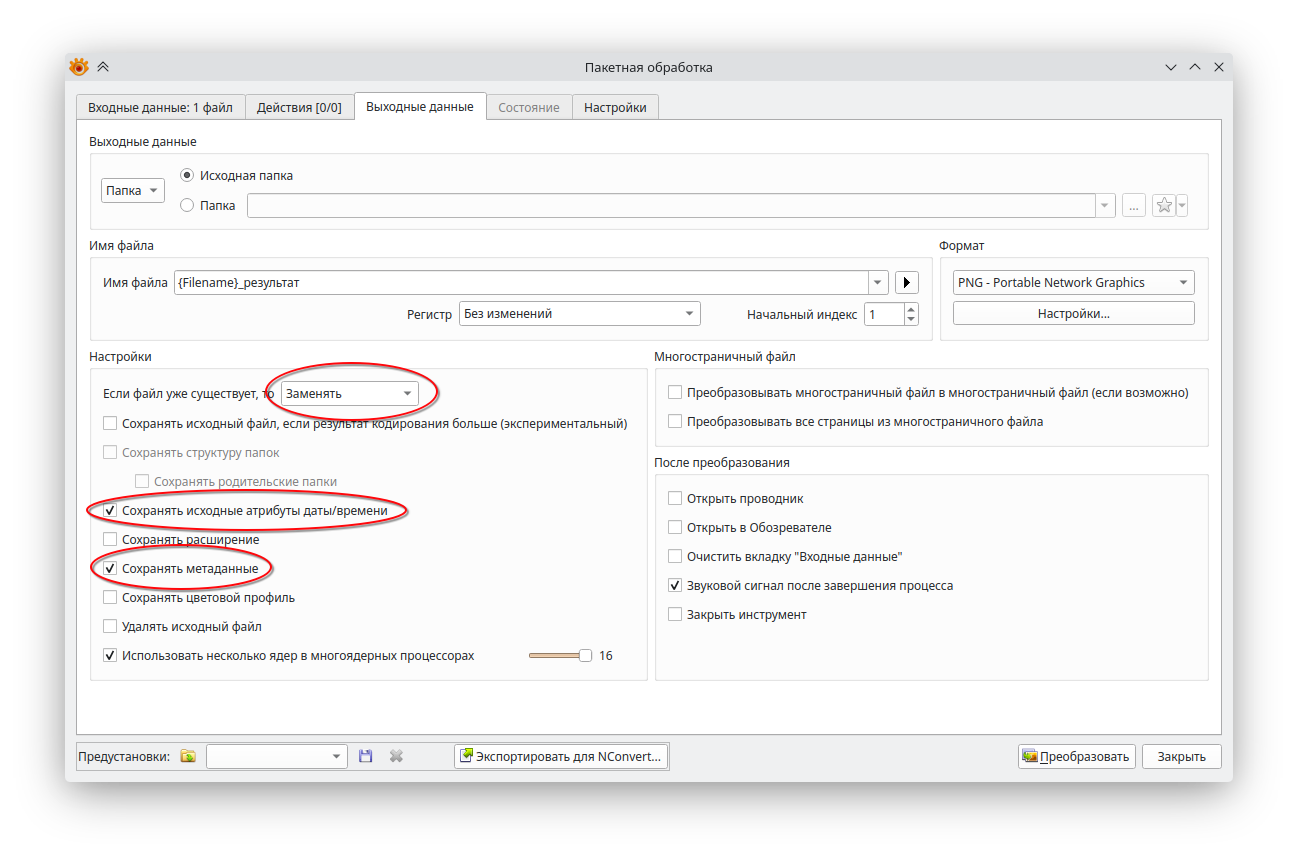This screenshot has height=859, width=1298.
Task: Enable multipage to multipage conversion checkbox
Action: [675, 393]
